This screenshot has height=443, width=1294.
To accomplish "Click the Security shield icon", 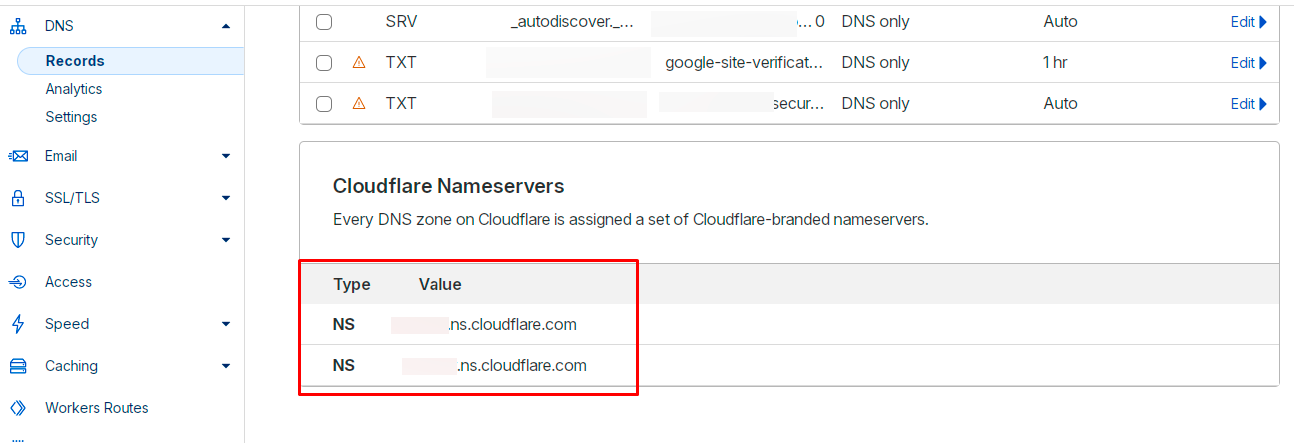I will click(17, 240).
